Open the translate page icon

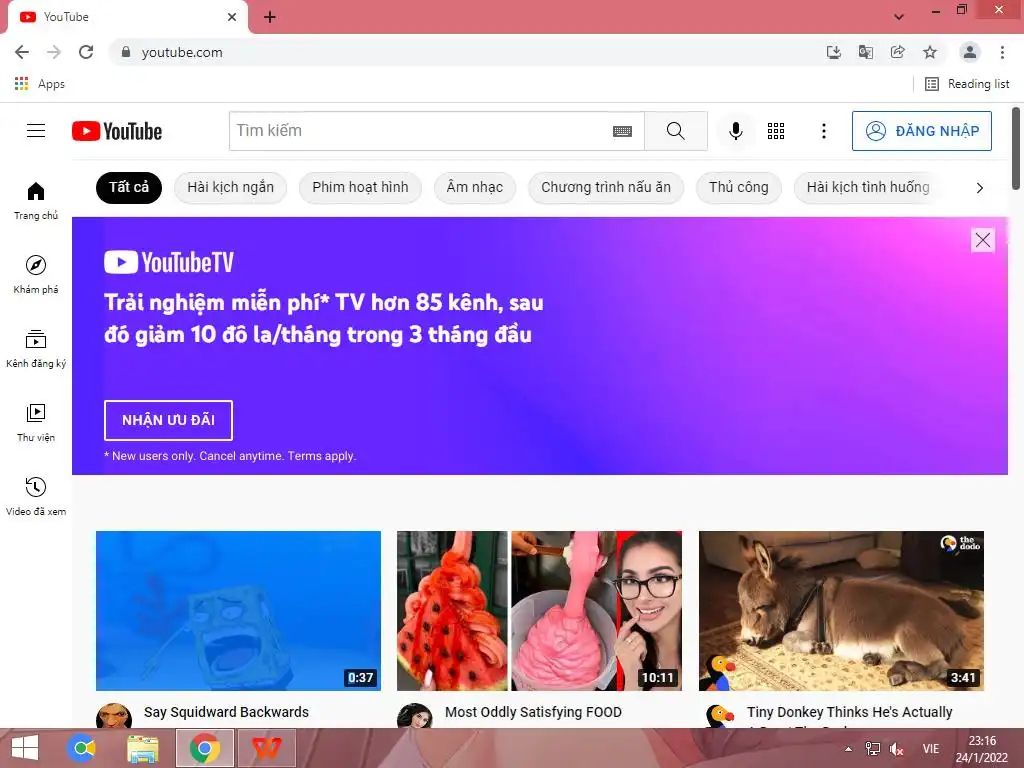pos(865,52)
